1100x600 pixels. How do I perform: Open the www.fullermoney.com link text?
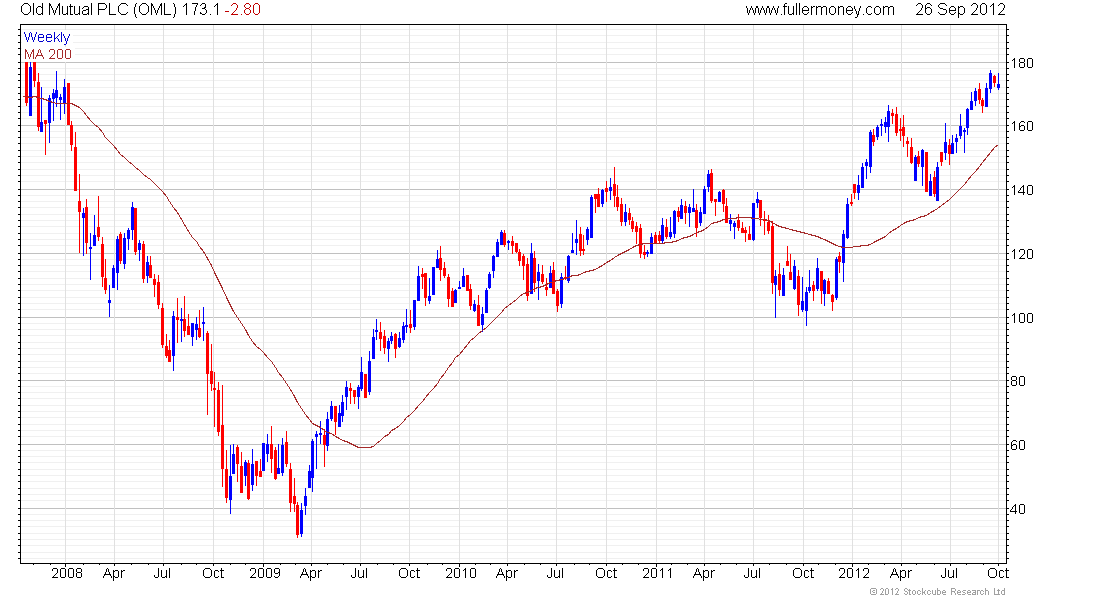point(819,10)
